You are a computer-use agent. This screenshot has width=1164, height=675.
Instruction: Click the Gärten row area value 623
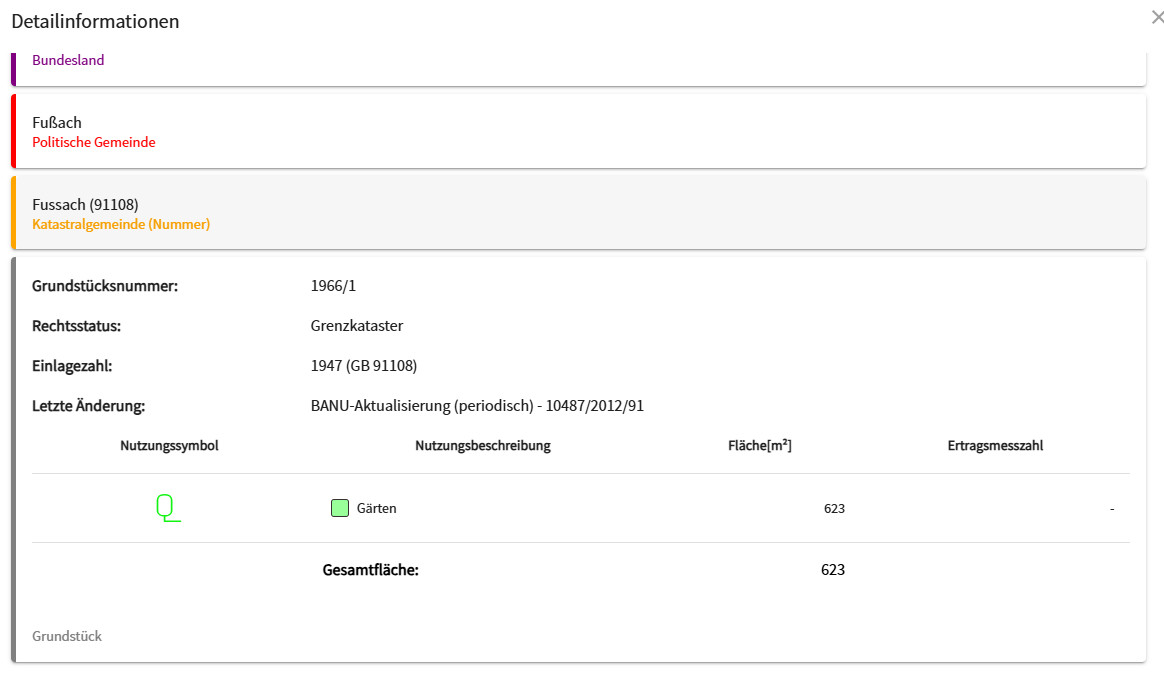[x=834, y=509]
